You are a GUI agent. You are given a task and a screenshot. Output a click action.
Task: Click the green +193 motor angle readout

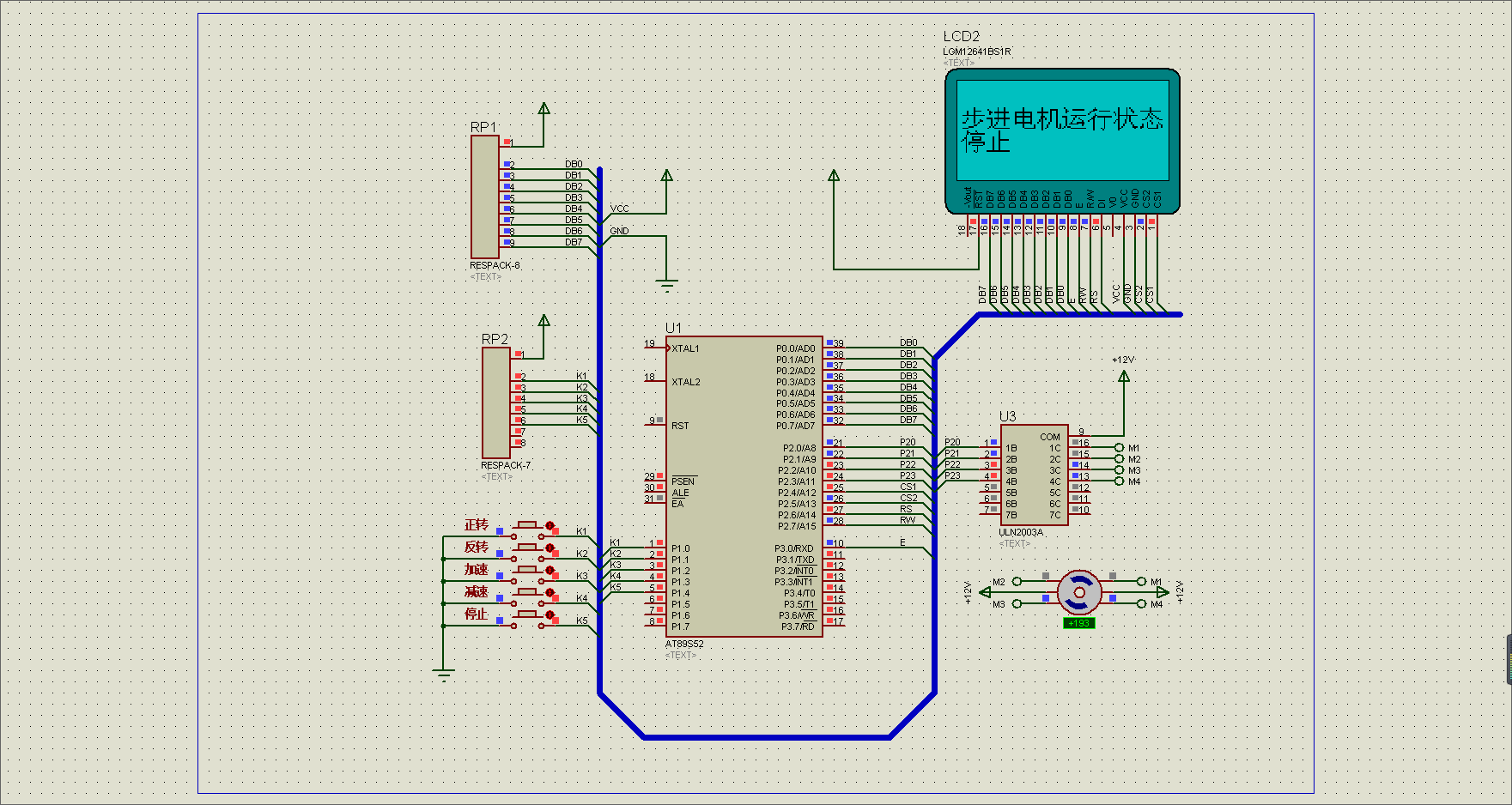1078,623
